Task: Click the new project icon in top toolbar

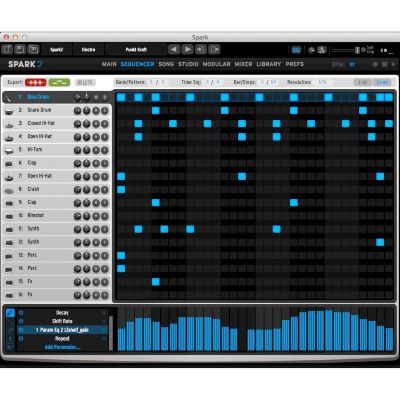Action: tap(7, 49)
